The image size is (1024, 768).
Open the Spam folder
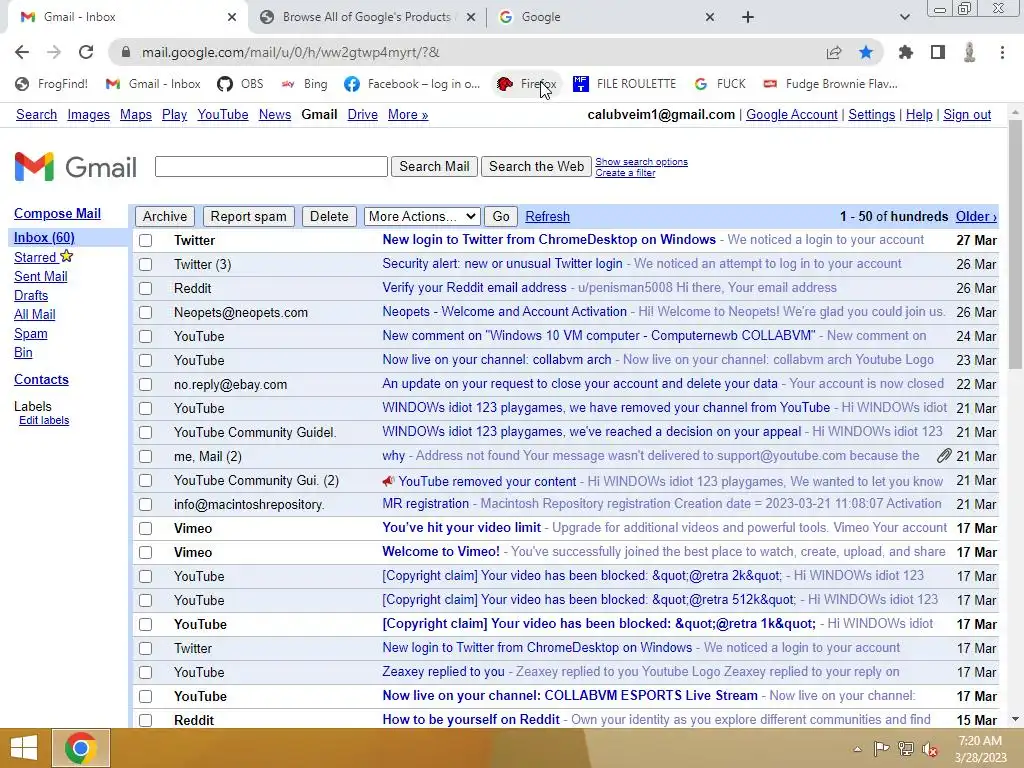coord(31,334)
